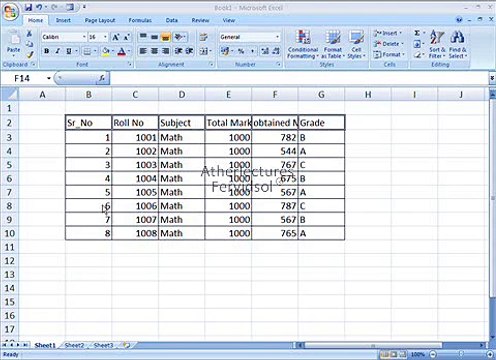
Task: Center cell text horizontally
Action: [x=154, y=51]
